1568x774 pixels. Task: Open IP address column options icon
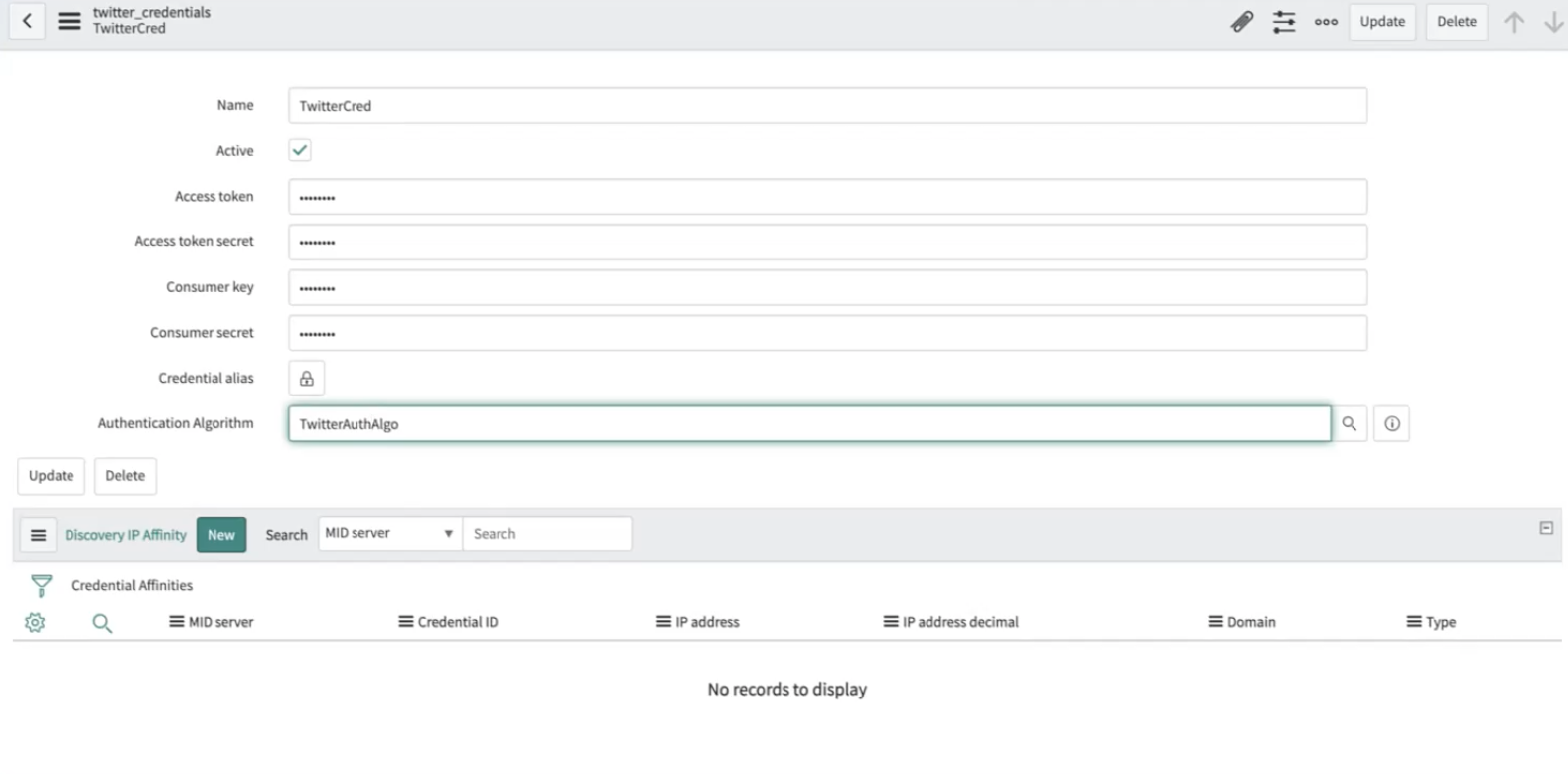click(663, 622)
